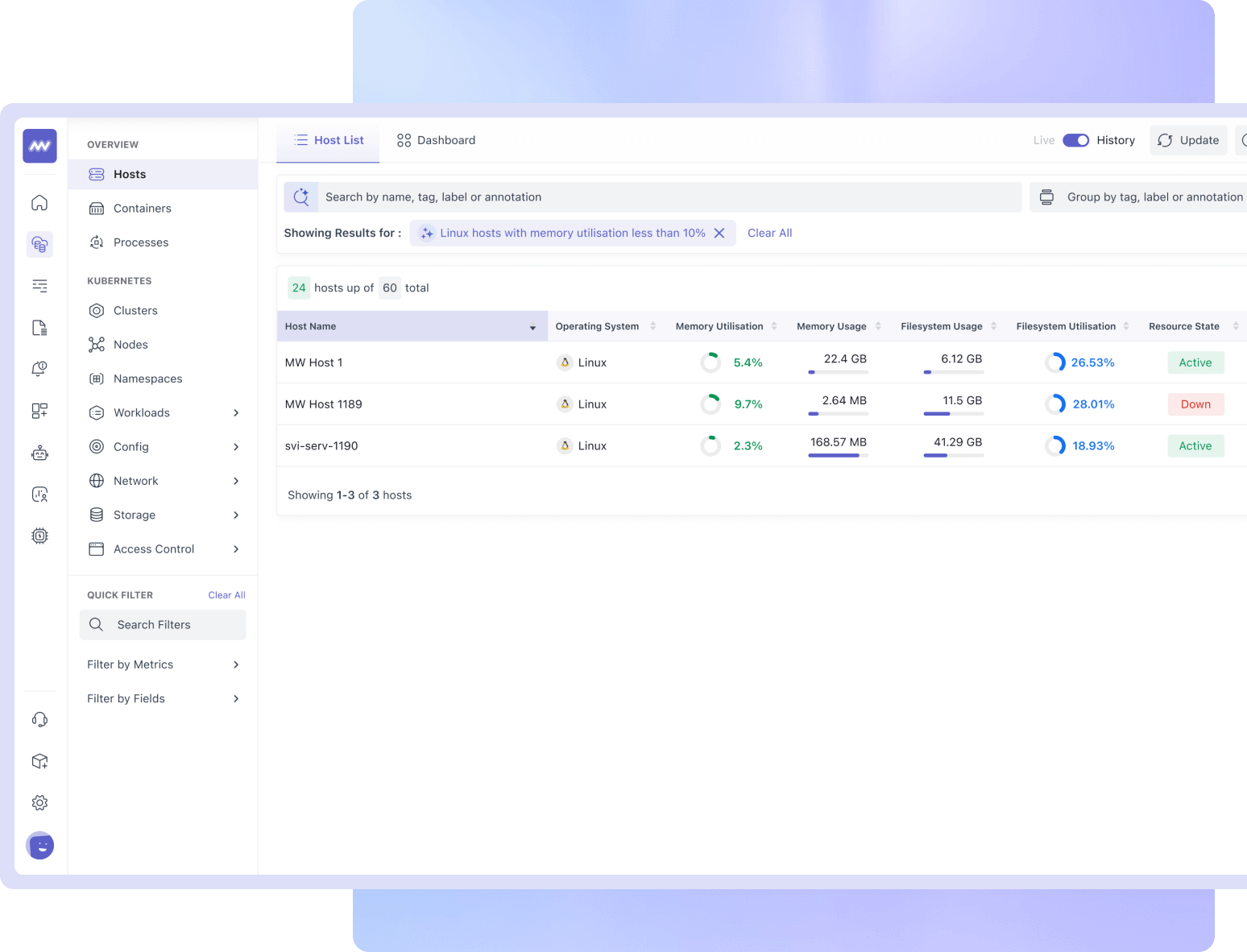The image size is (1247, 952).
Task: Click the MW Host 1 memory usage bar
Action: [x=838, y=372]
